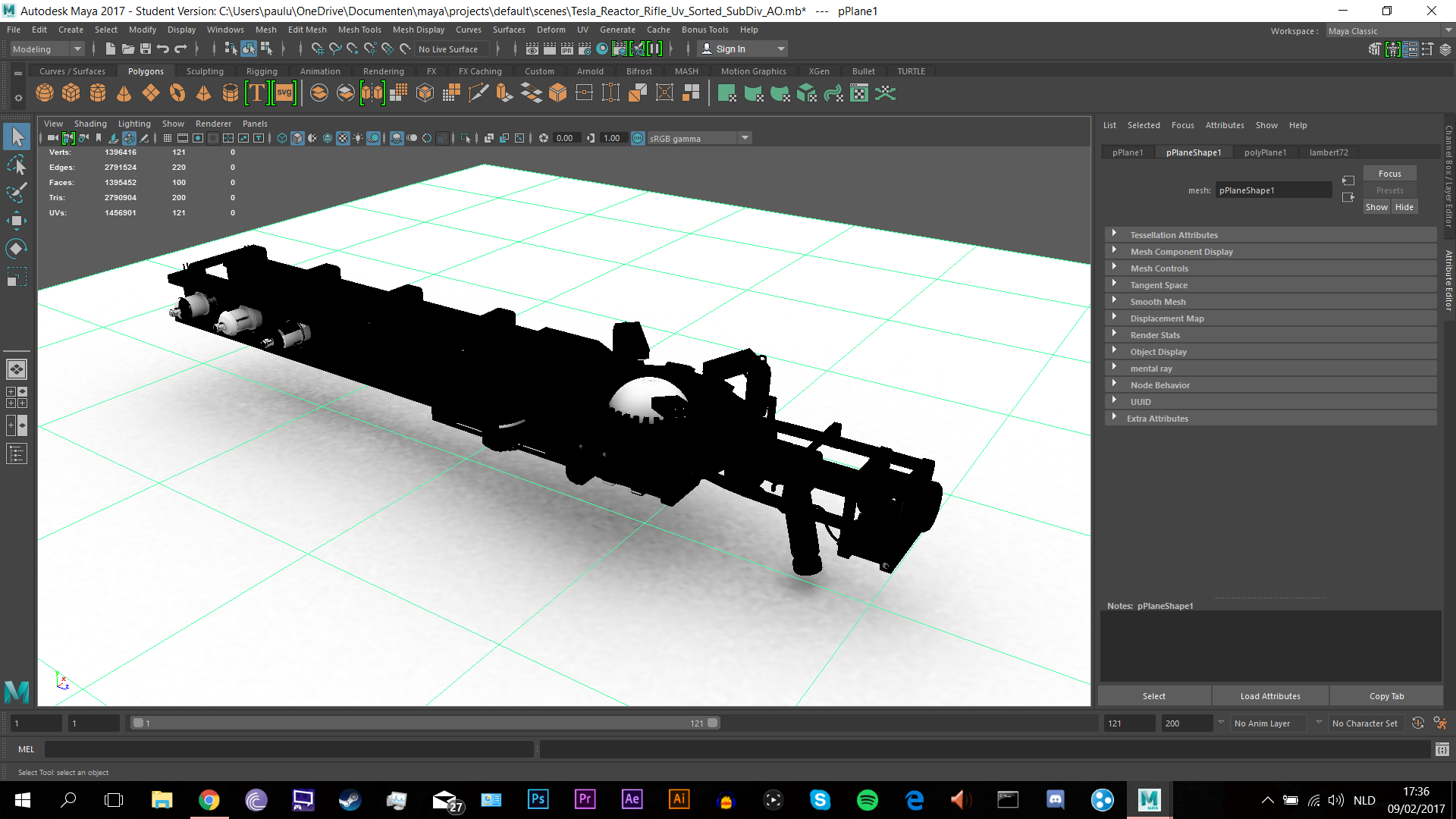
Task: Select the Rotate tool in toolbox
Action: (16, 249)
